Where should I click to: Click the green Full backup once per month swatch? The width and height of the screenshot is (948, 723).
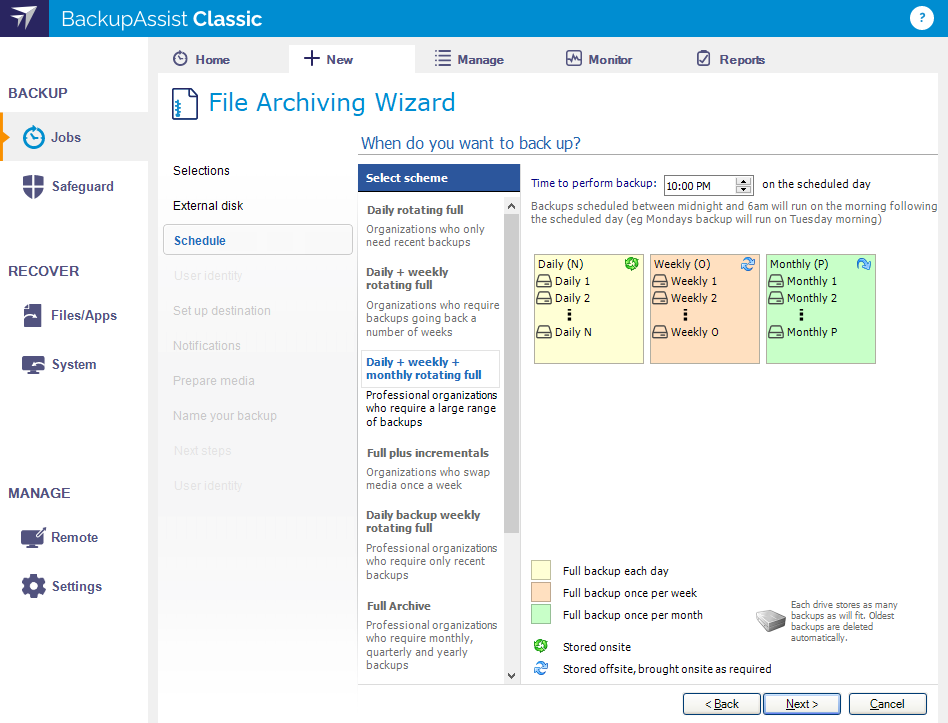click(541, 614)
